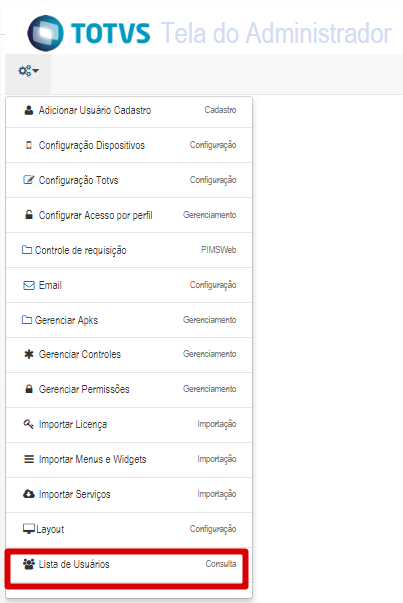
Task: Click the monitor icon beside Layout
Action: coord(29,529)
